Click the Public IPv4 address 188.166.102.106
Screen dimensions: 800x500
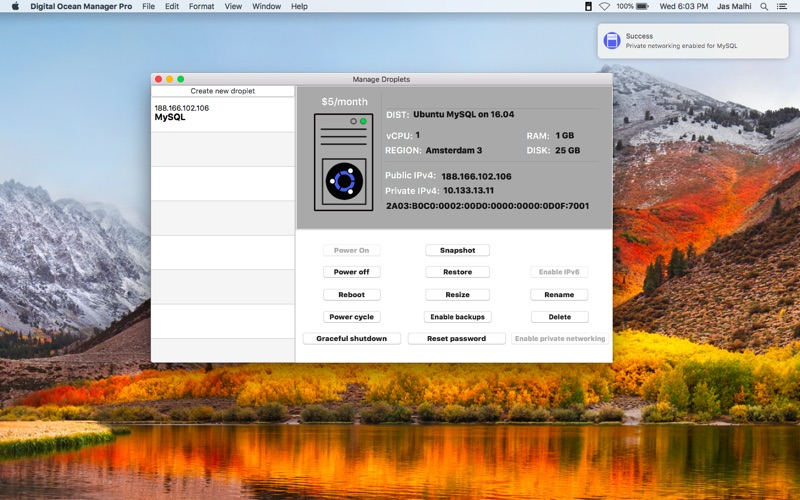(x=476, y=177)
